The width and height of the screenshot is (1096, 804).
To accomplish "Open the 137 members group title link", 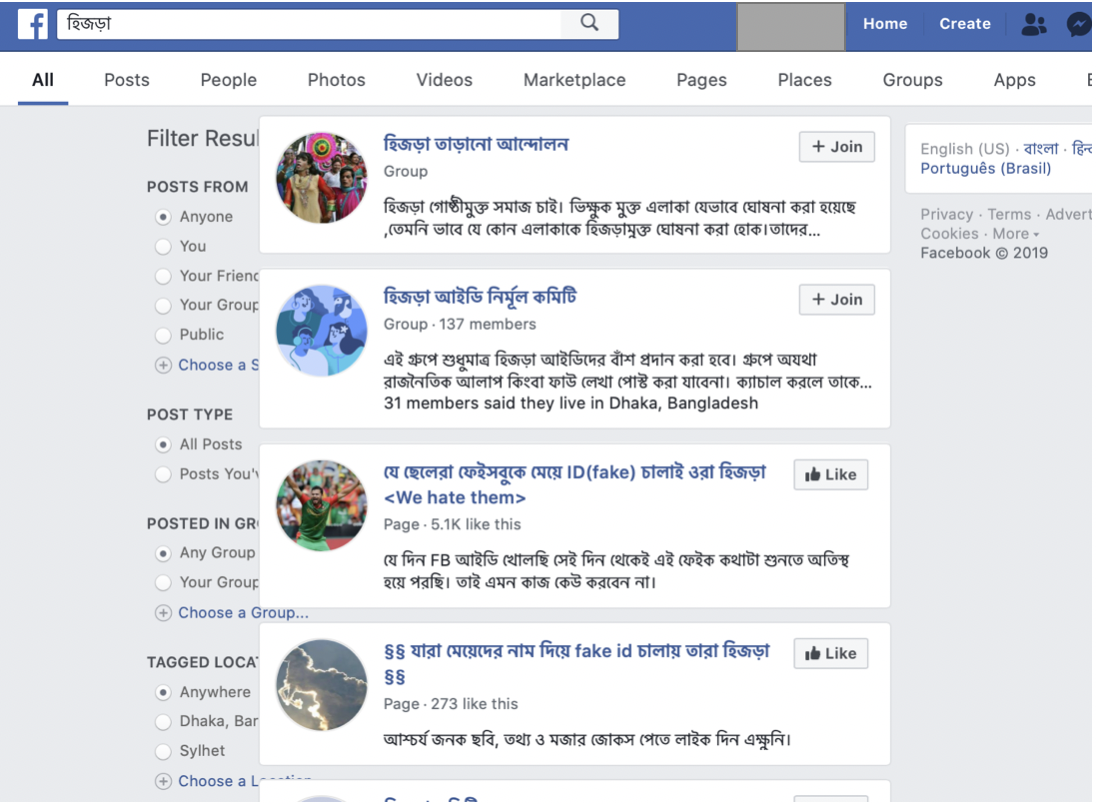I will (x=480, y=297).
